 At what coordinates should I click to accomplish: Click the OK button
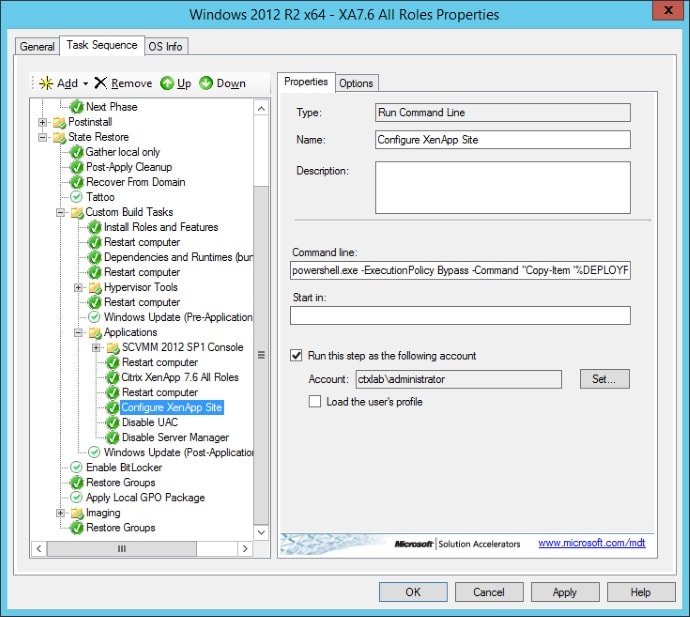coord(413,592)
